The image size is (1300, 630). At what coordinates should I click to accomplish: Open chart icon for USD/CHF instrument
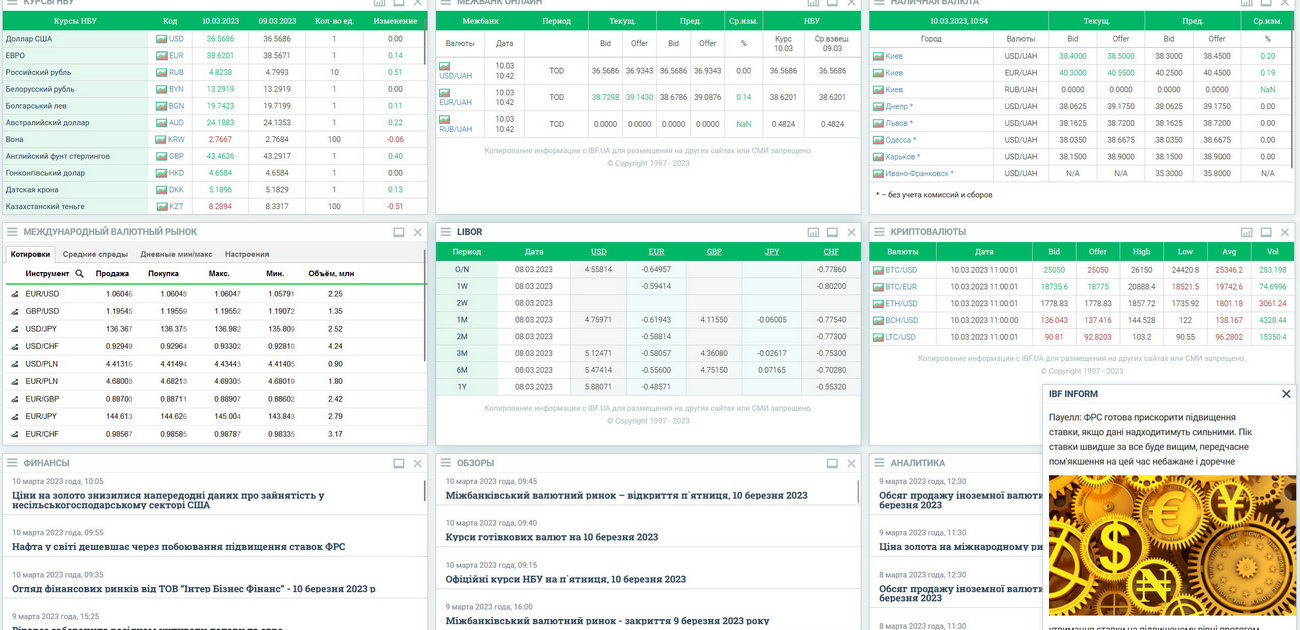pyautogui.click(x=15, y=346)
